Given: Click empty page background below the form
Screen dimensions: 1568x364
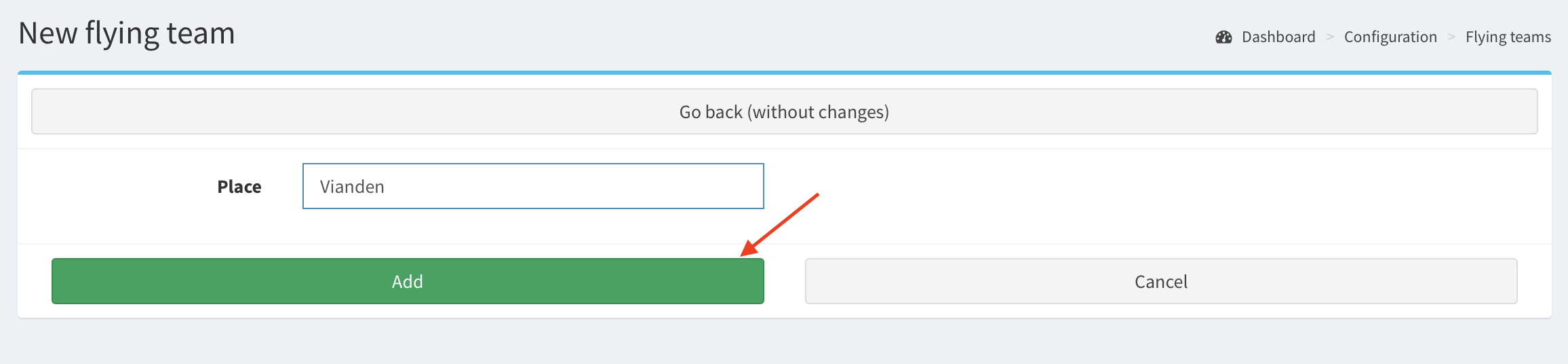Looking at the screenshot, I should (x=784, y=342).
